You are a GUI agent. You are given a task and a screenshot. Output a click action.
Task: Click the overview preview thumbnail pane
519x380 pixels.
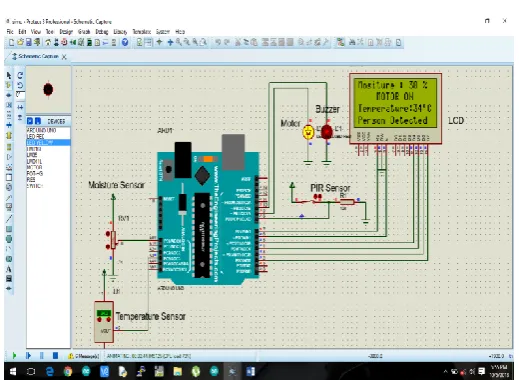click(48, 89)
